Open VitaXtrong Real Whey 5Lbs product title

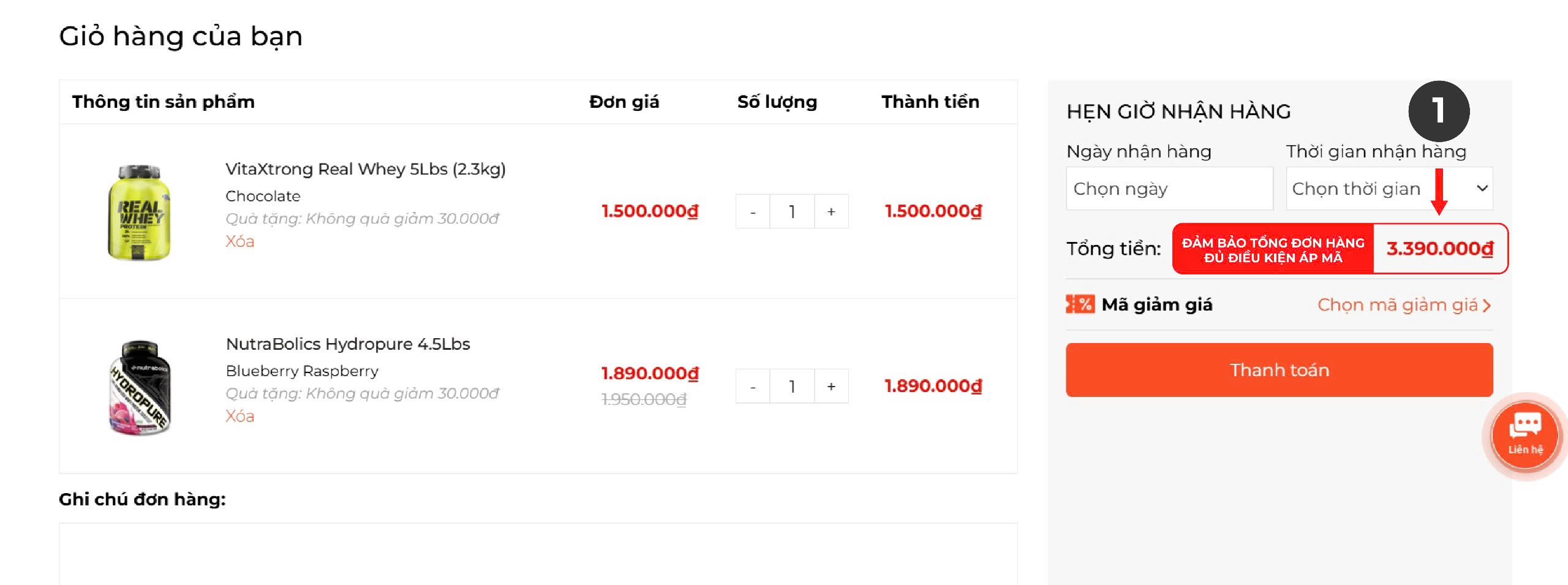[365, 169]
